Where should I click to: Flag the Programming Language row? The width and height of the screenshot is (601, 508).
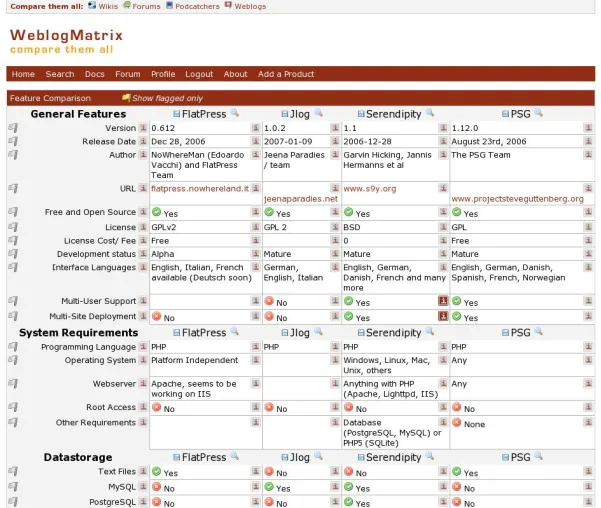tap(13, 347)
